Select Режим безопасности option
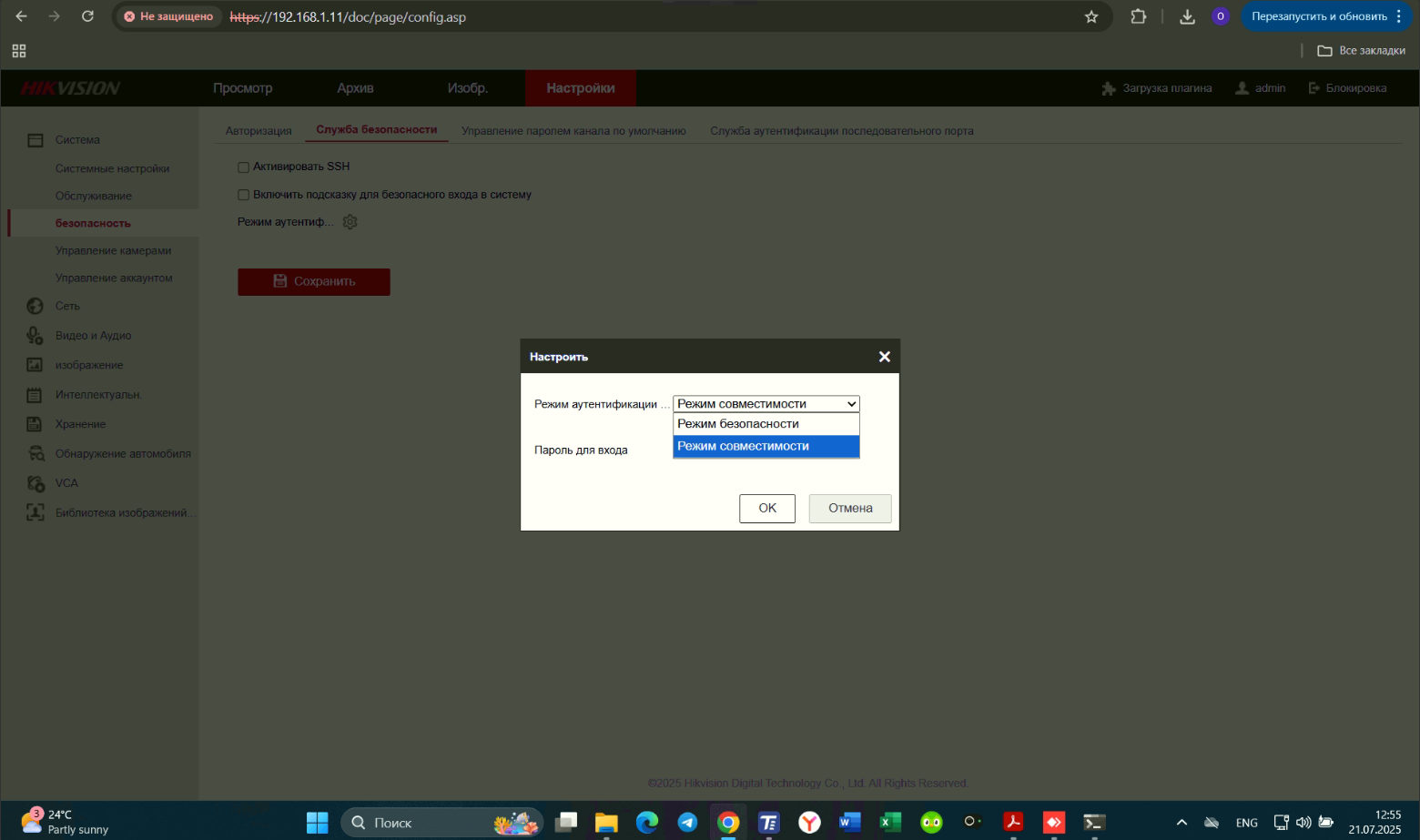Screen dimensions: 1420x840 (x=766, y=424)
